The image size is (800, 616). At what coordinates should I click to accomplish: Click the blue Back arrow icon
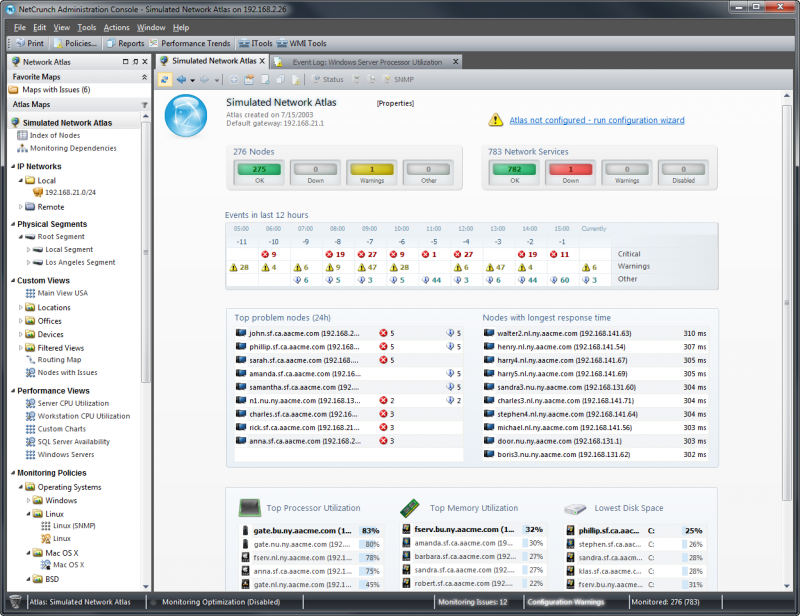tap(181, 80)
